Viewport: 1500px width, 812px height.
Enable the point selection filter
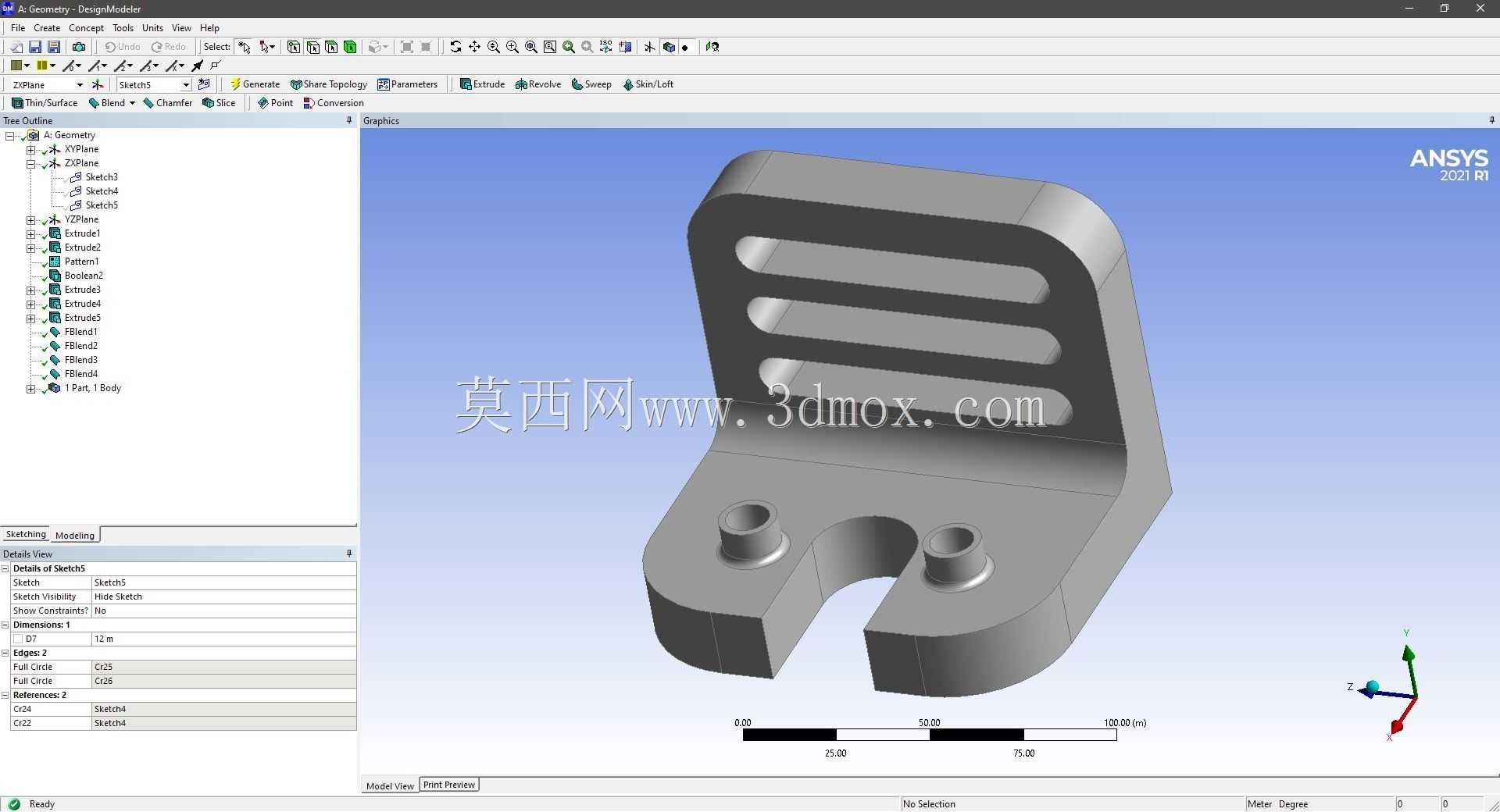pyautogui.click(x=294, y=47)
